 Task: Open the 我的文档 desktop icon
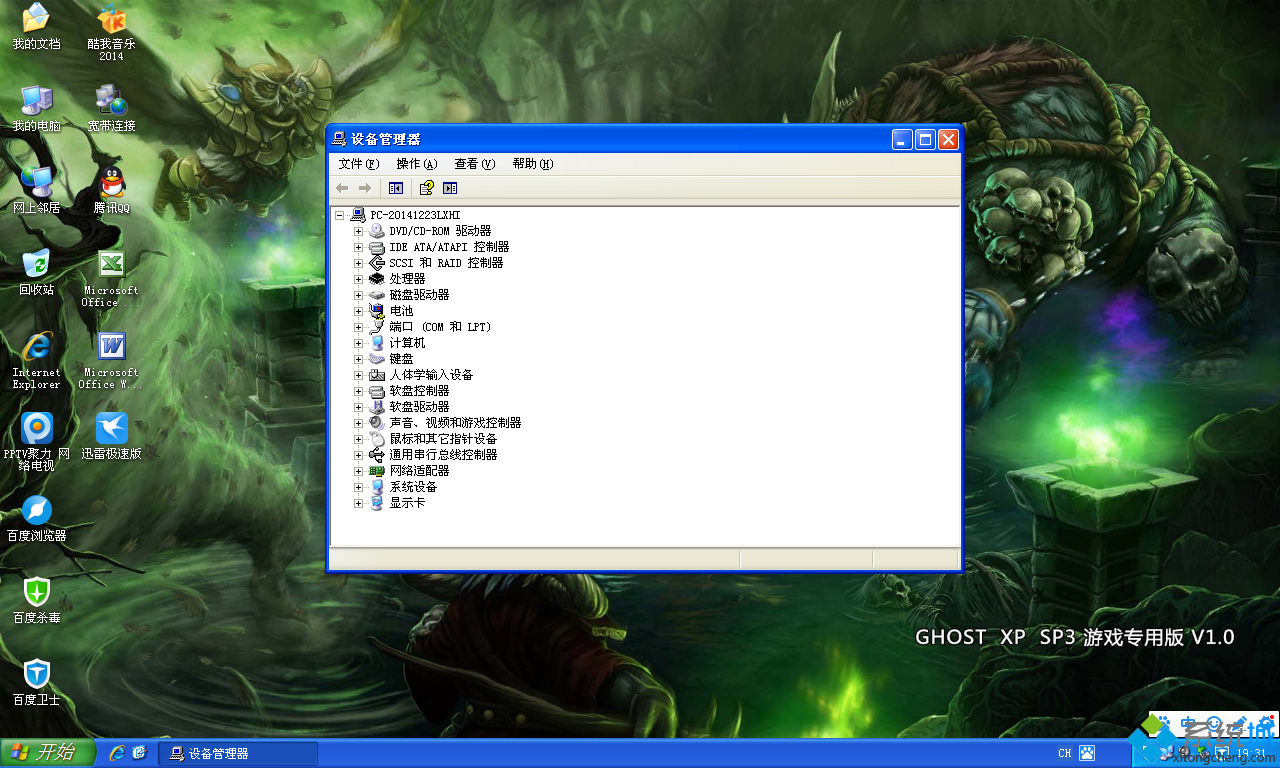click(x=36, y=26)
